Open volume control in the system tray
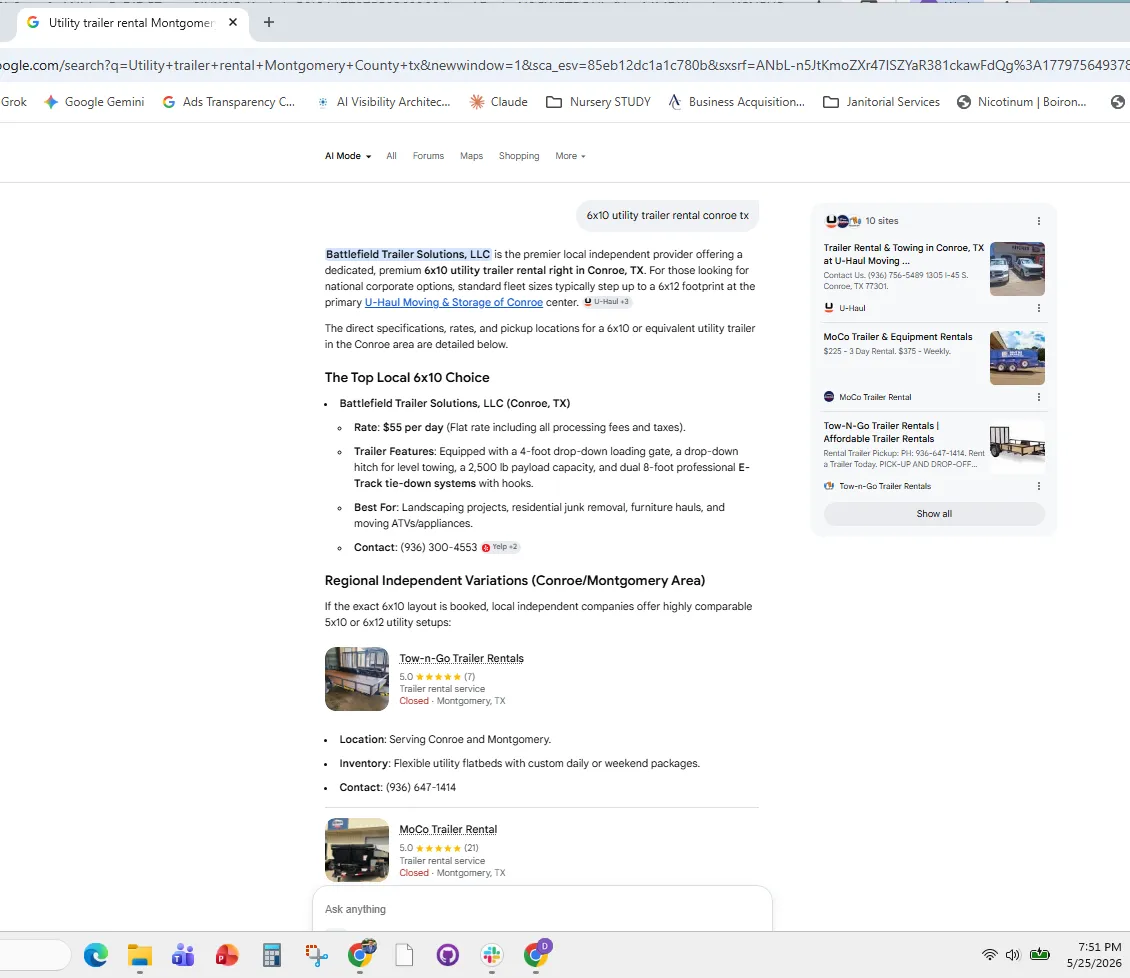Viewport: 1130px width, 978px height. [x=1013, y=955]
